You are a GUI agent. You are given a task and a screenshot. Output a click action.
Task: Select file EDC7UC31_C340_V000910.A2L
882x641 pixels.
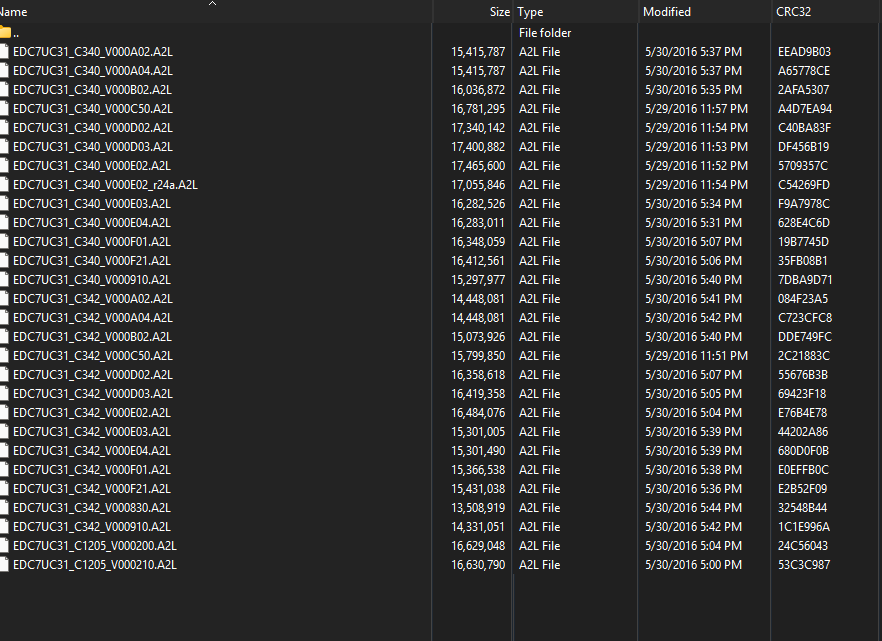click(x=91, y=280)
